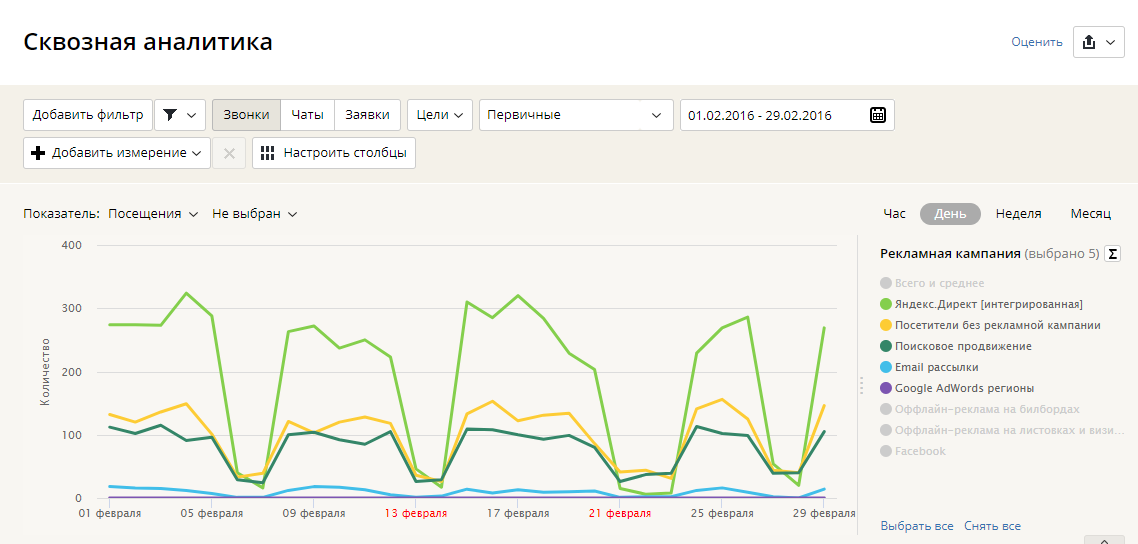This screenshot has width=1138, height=544.
Task: Open the Посещения metric dropdown
Action: (153, 214)
